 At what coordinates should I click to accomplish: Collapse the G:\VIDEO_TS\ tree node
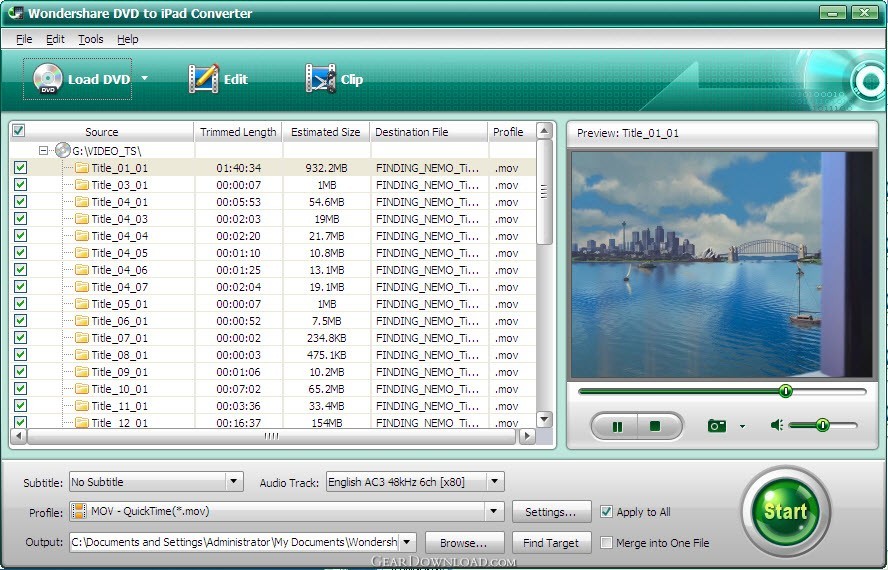point(43,151)
